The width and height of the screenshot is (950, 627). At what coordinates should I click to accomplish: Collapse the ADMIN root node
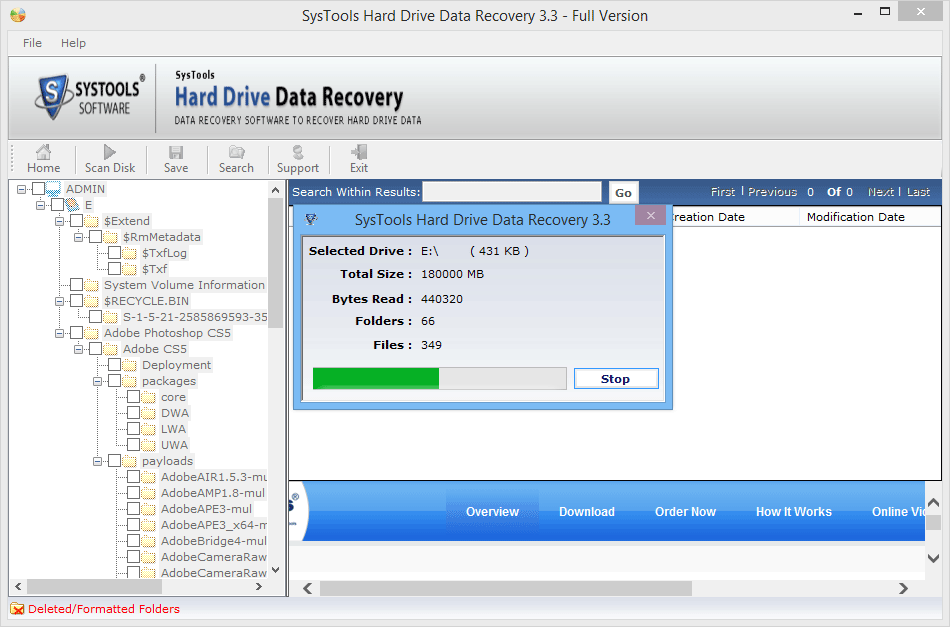coord(21,189)
